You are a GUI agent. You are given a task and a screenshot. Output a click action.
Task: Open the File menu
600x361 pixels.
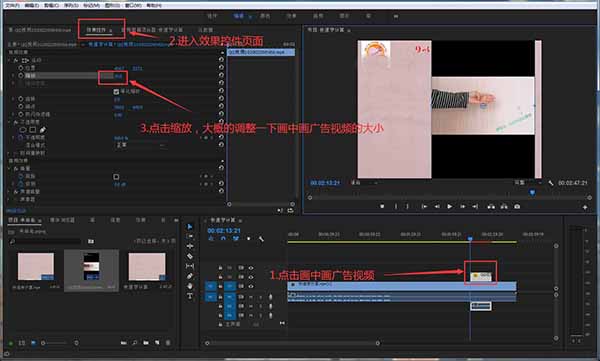click(12, 5)
